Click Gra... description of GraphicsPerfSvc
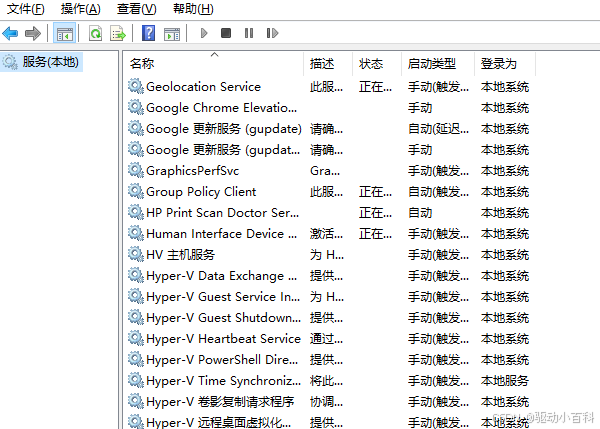The width and height of the screenshot is (600, 429). click(x=325, y=171)
